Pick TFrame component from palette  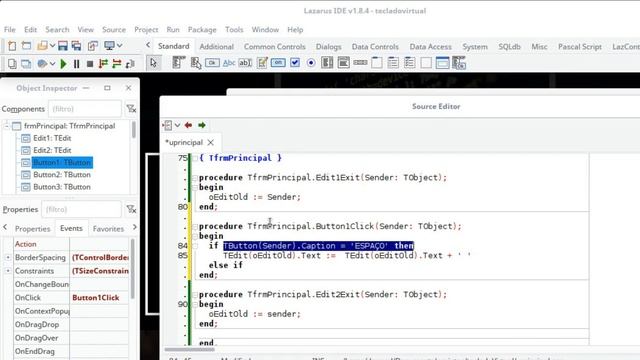point(442,63)
